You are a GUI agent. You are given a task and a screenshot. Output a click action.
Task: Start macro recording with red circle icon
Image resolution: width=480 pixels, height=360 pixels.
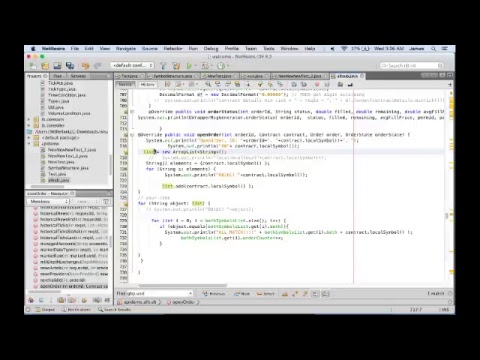[x=317, y=85]
